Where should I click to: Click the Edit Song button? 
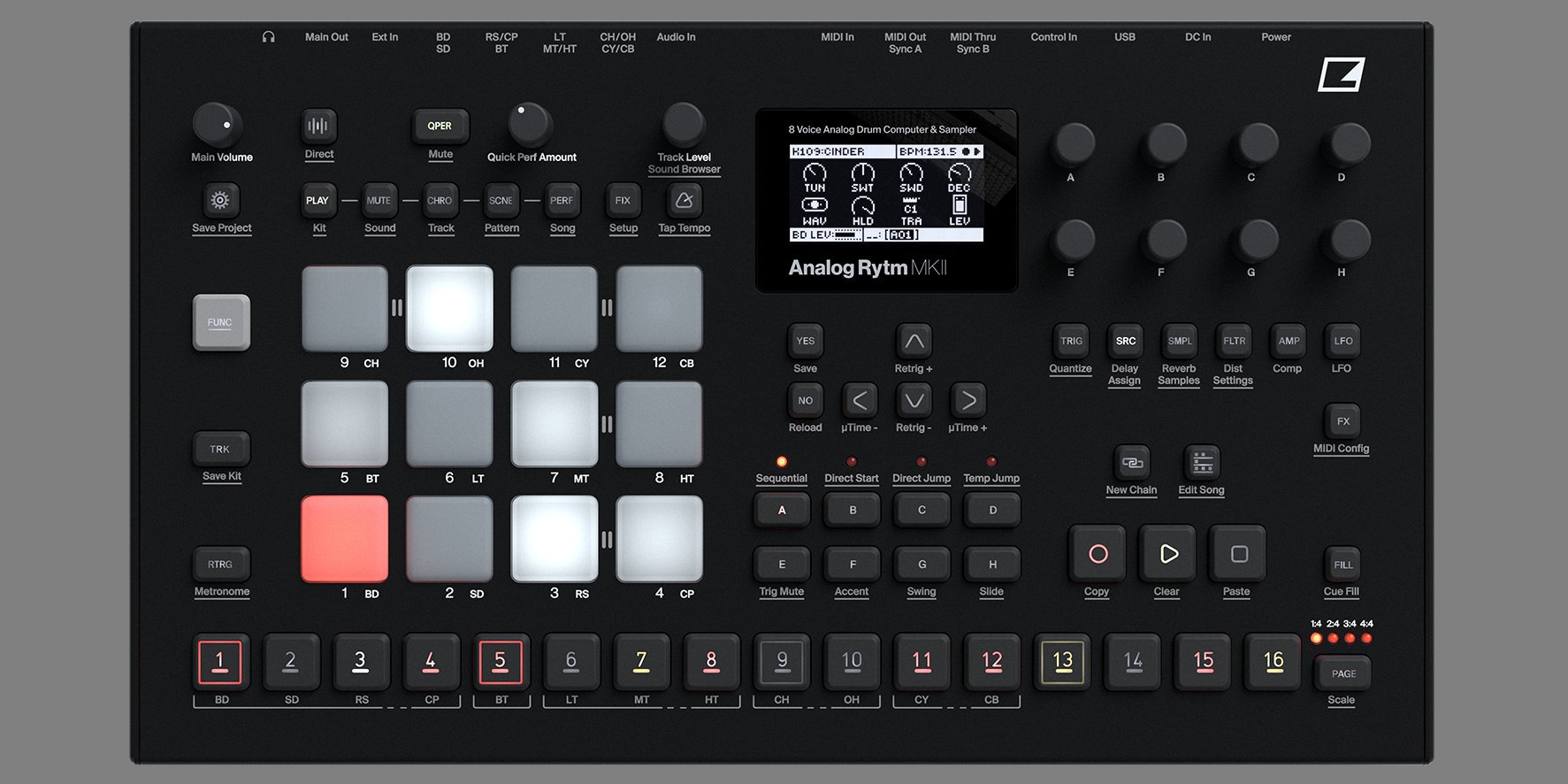1202,463
